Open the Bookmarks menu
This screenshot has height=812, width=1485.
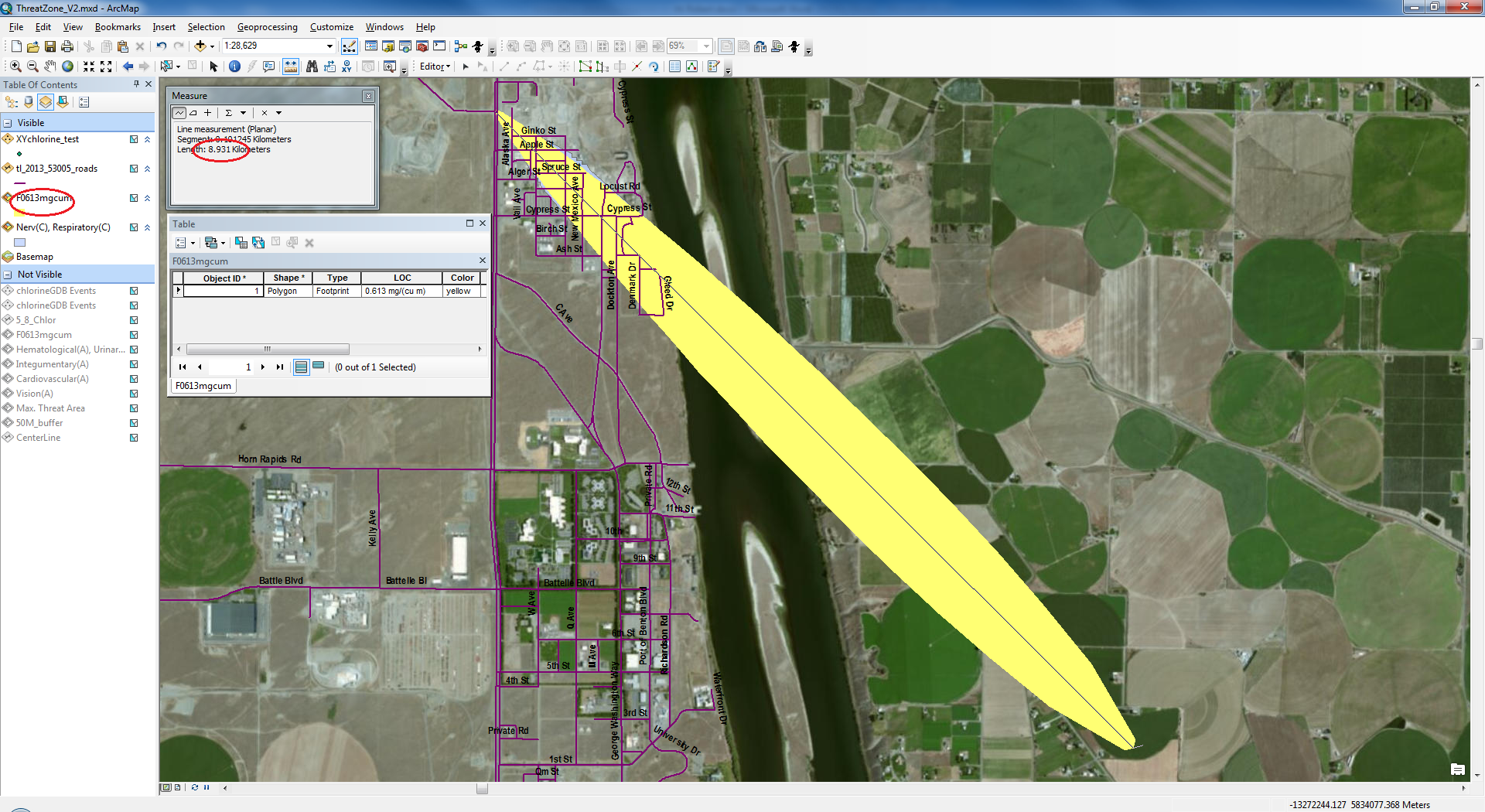[x=118, y=27]
